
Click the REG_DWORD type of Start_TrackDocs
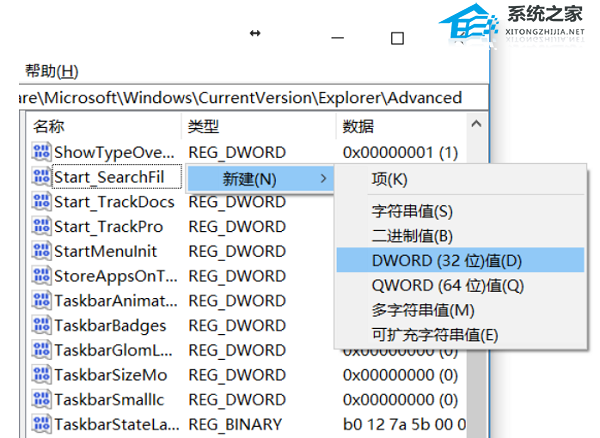click(x=237, y=202)
